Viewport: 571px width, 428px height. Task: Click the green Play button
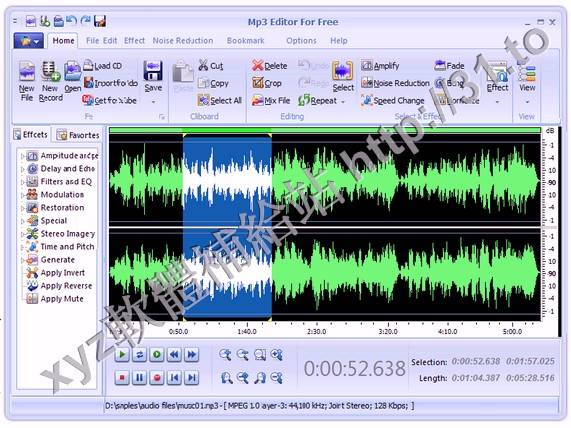(x=122, y=354)
